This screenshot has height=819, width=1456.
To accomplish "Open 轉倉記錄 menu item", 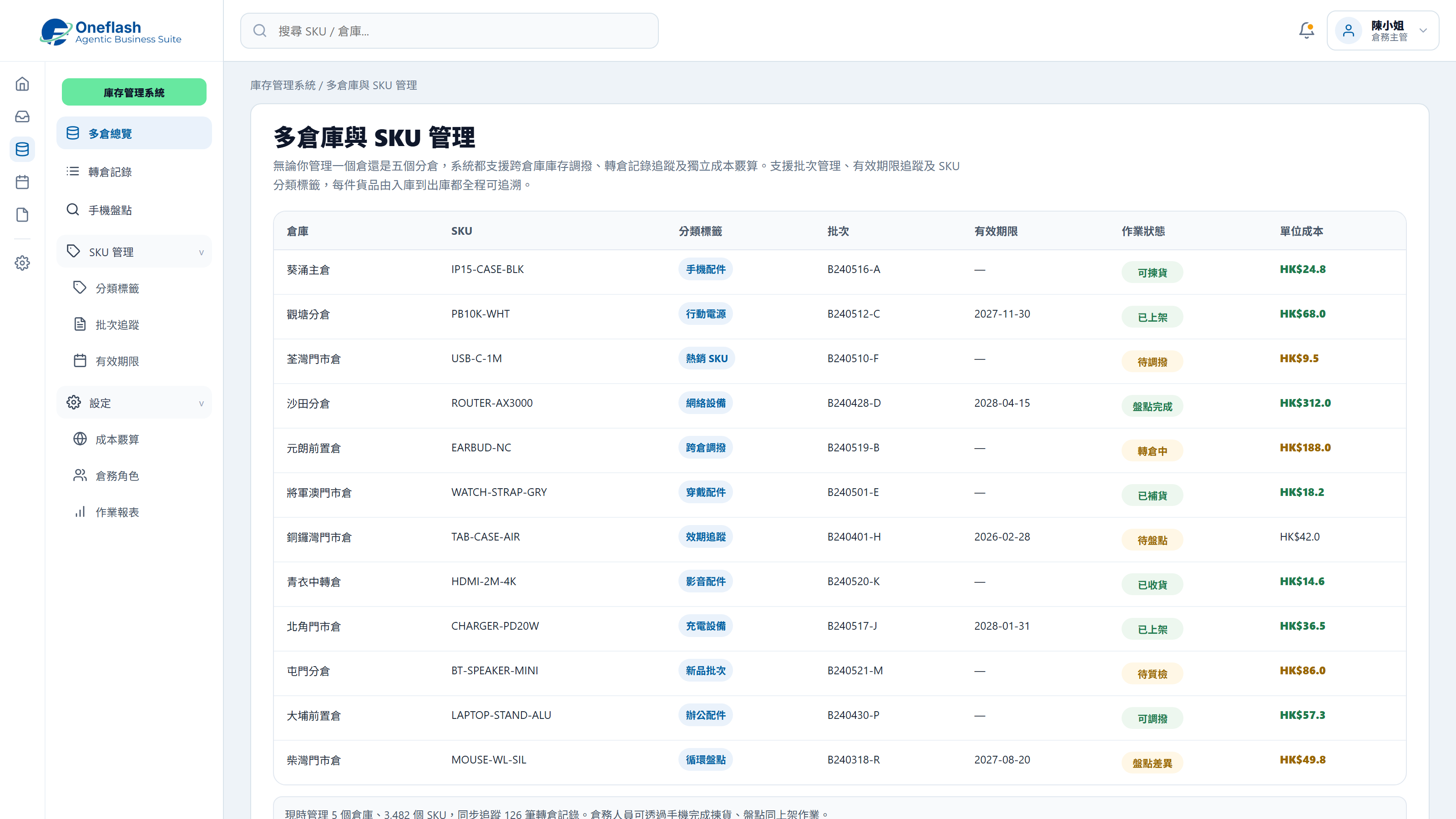I will point(134,171).
